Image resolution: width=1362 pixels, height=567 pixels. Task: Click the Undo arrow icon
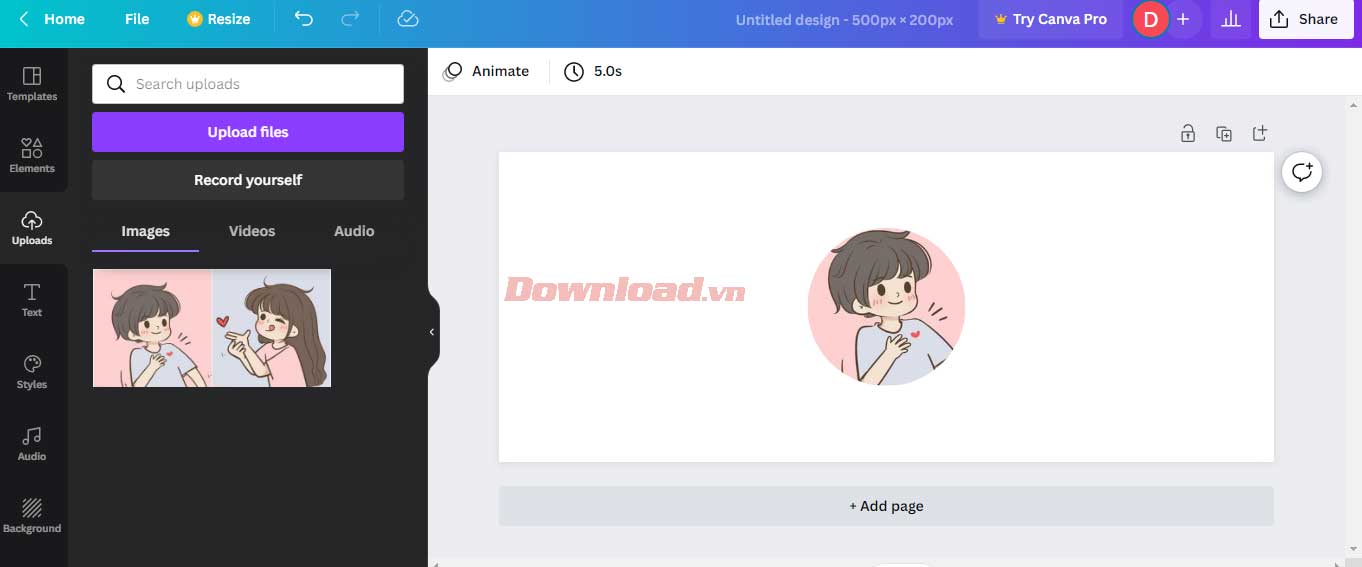tap(304, 19)
